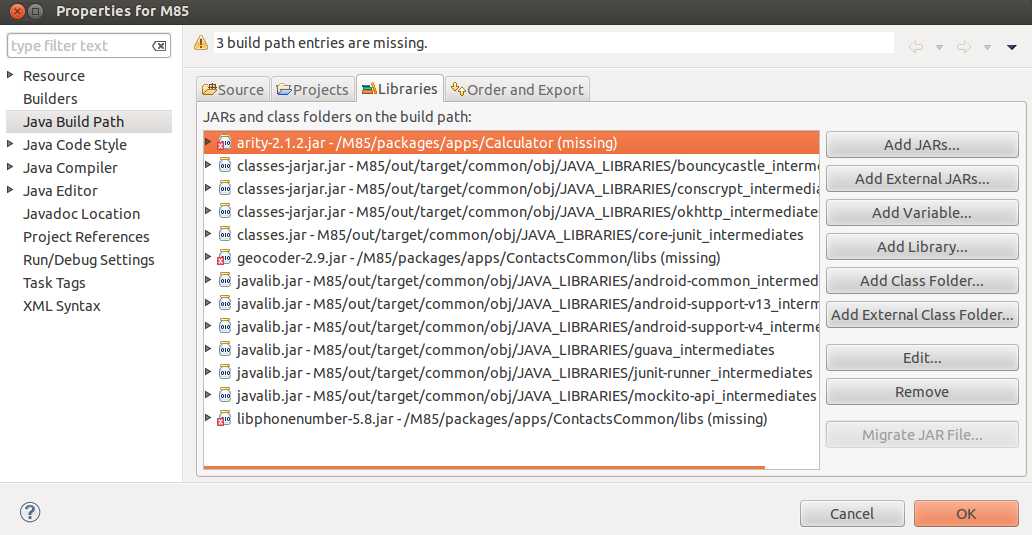1032x535 pixels.
Task: Expand the Java Code Style node
Action: (x=10, y=144)
